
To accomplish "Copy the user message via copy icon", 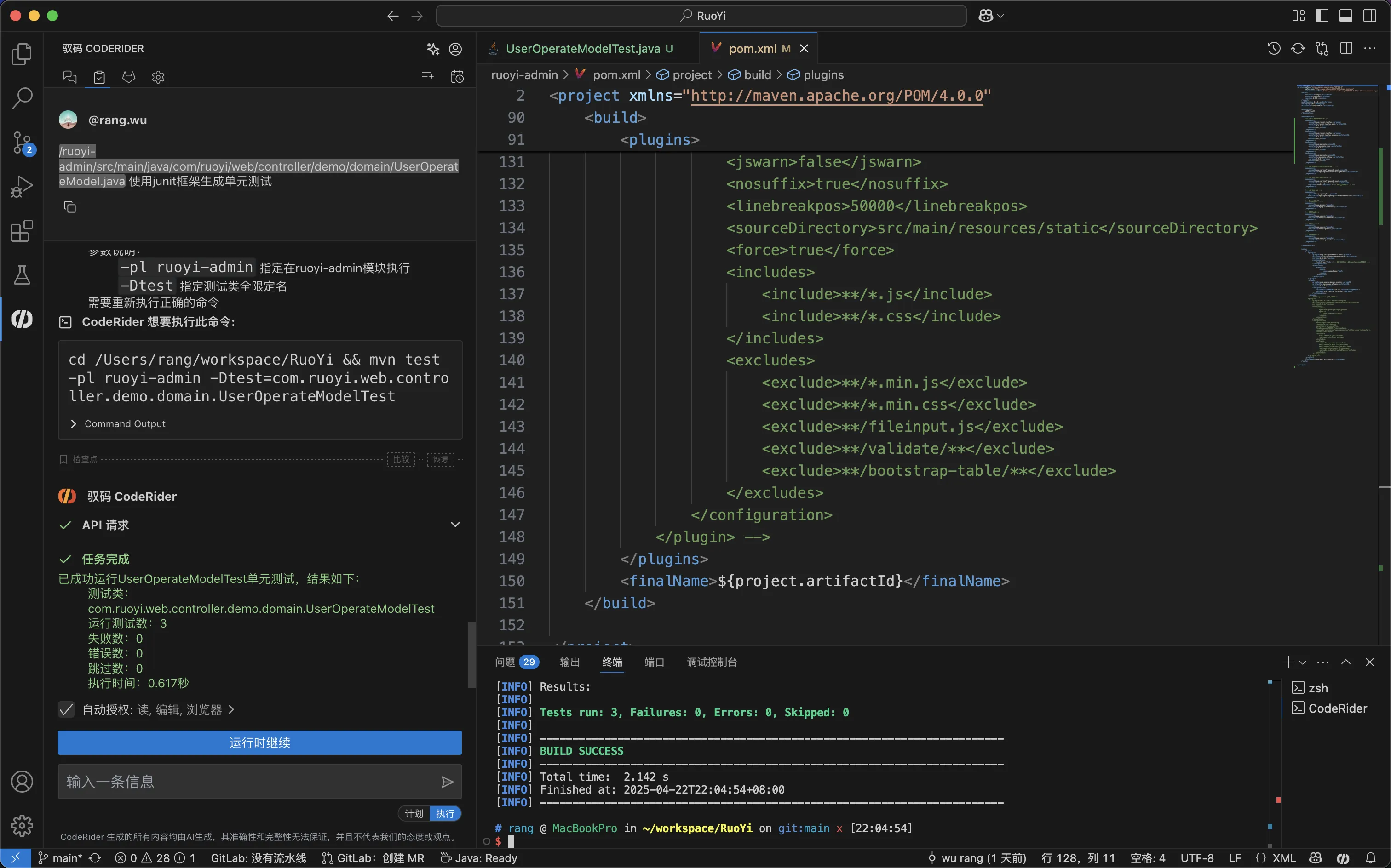I will pyautogui.click(x=69, y=207).
